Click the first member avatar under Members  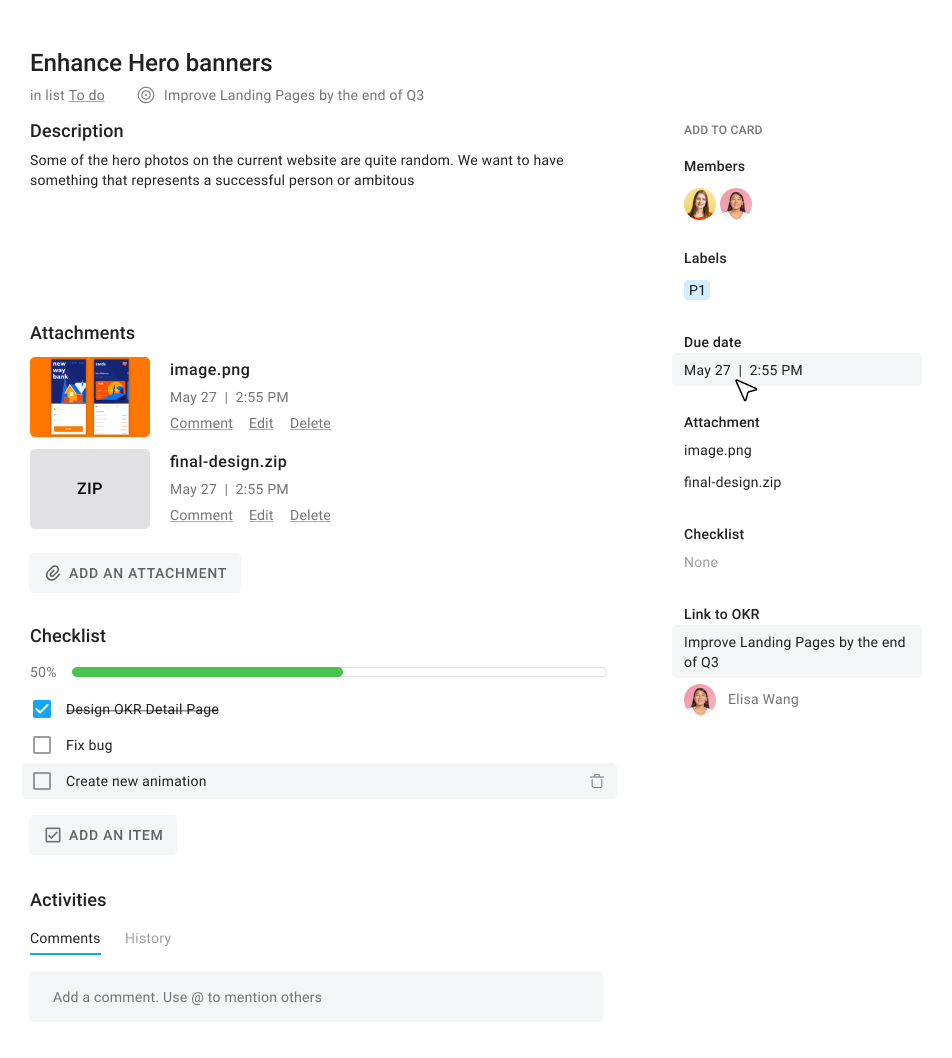click(700, 204)
